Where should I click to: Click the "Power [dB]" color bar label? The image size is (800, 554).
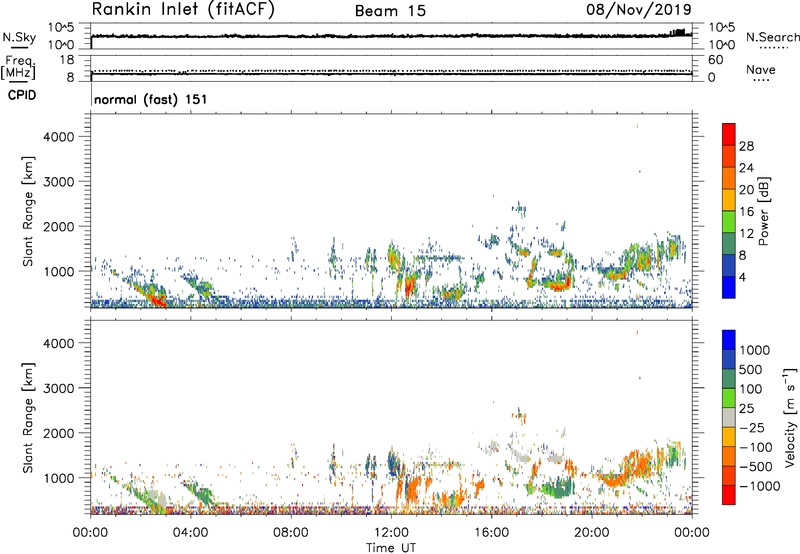tap(763, 211)
